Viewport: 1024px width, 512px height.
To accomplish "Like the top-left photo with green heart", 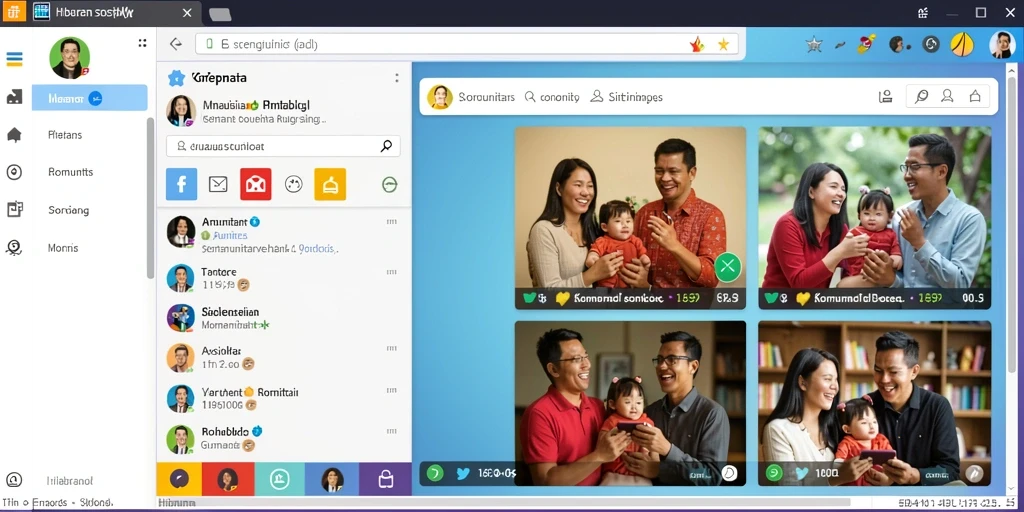I will (530, 298).
